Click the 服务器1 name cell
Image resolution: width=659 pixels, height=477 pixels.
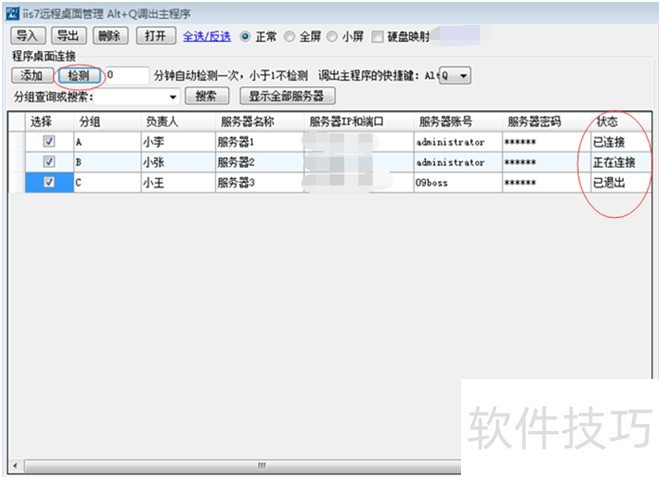coord(259,142)
